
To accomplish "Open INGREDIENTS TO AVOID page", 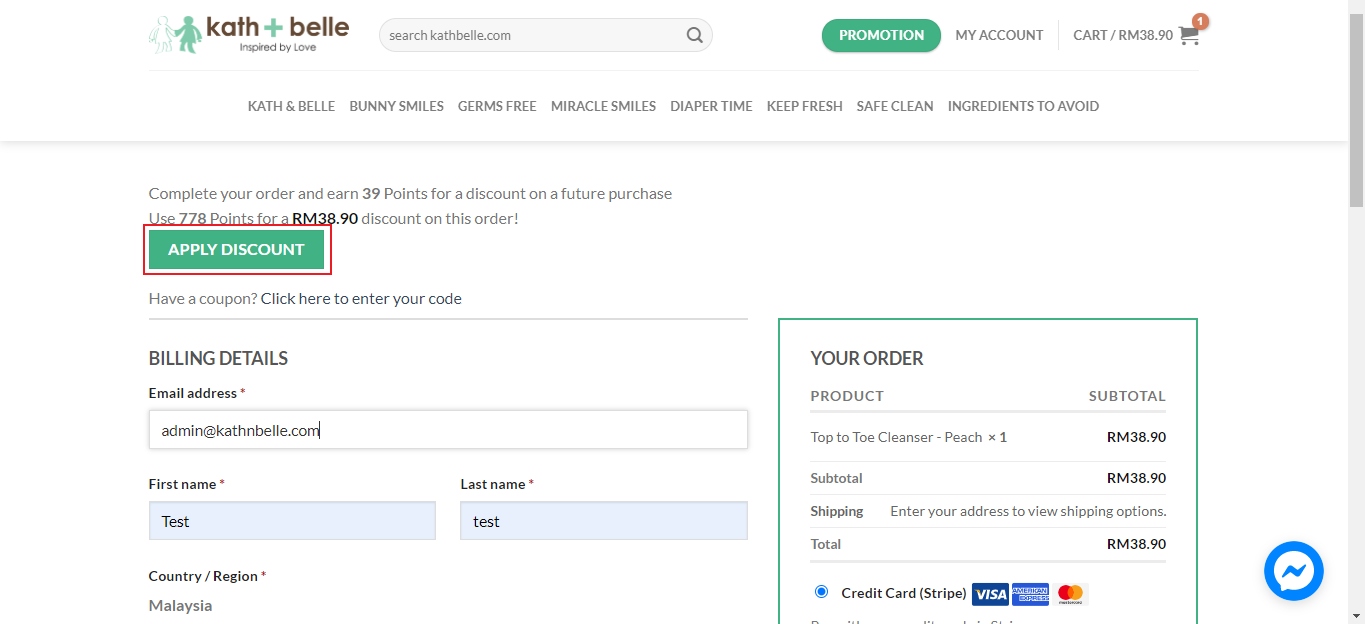I will pos(1023,106).
